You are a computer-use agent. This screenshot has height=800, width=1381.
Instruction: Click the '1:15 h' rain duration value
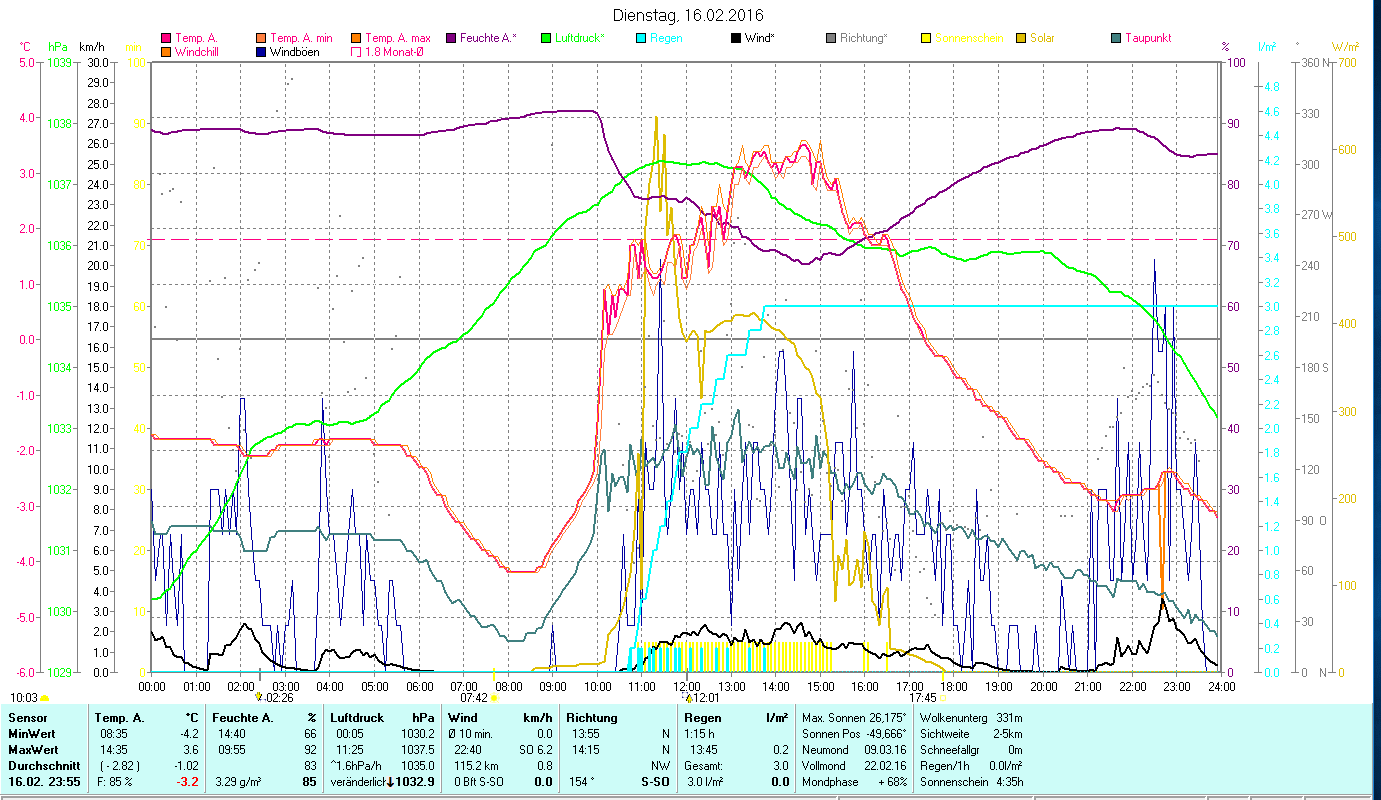[x=700, y=734]
